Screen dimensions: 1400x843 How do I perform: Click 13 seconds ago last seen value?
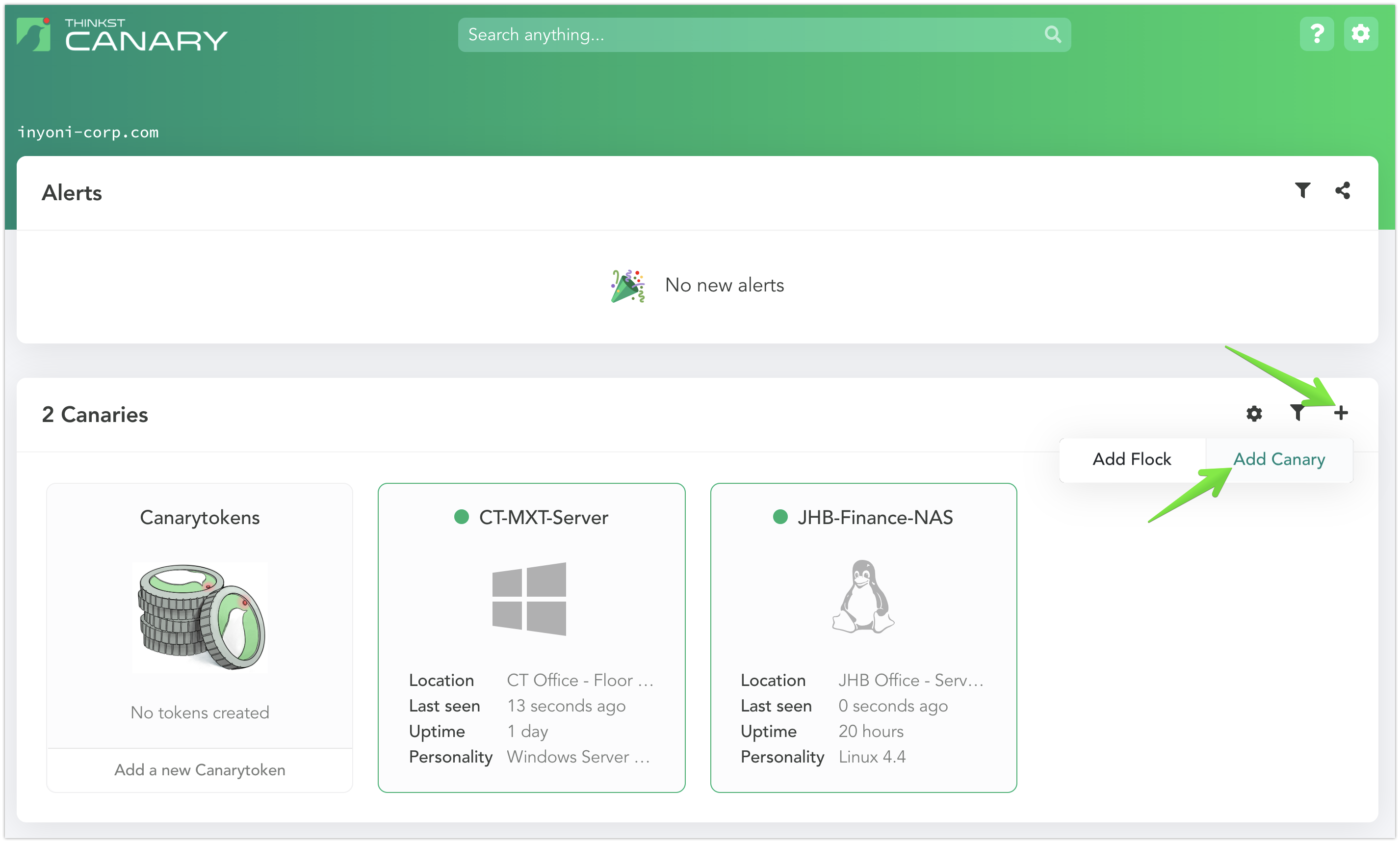[566, 706]
